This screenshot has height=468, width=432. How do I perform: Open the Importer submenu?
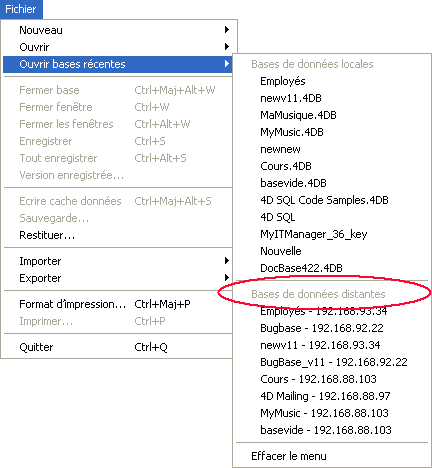[x=117, y=261]
